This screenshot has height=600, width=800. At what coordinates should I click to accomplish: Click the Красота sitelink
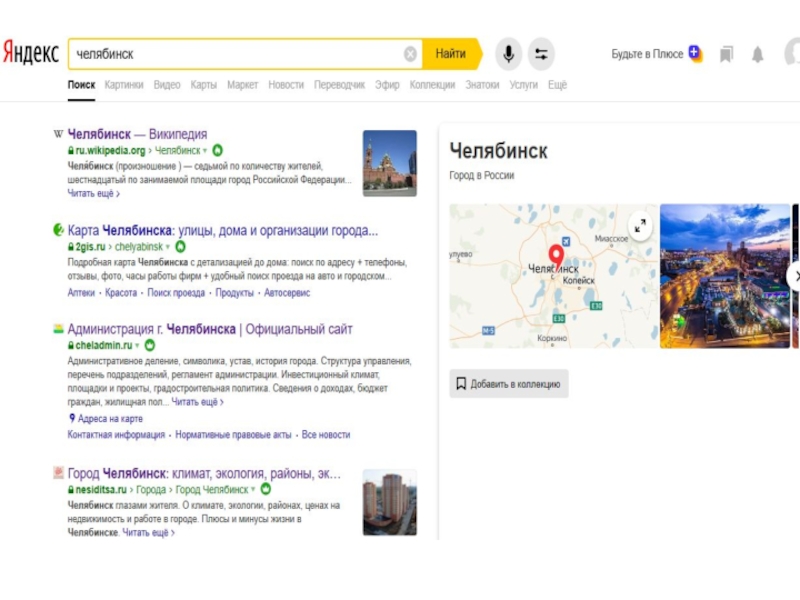pyautogui.click(x=121, y=293)
